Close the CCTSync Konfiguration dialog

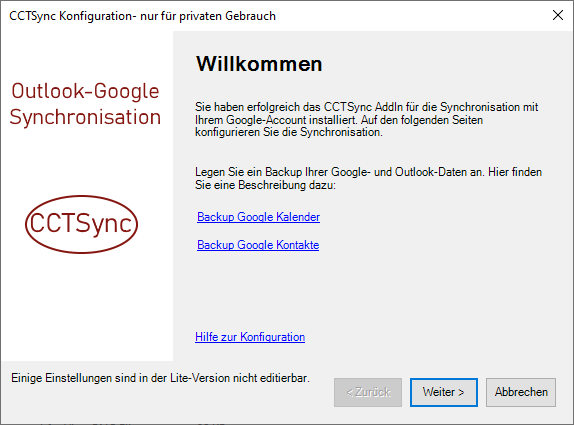click(x=558, y=15)
